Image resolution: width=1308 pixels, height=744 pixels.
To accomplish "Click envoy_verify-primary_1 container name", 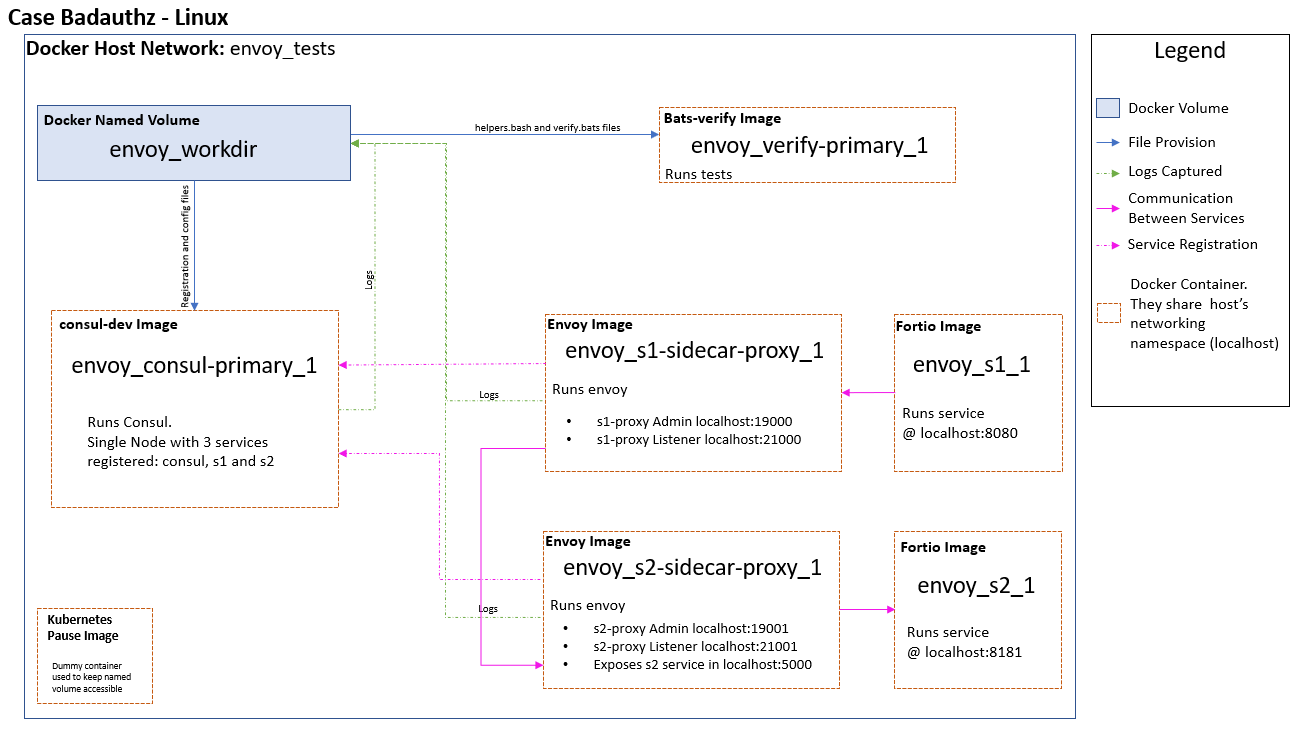I will pyautogui.click(x=809, y=146).
